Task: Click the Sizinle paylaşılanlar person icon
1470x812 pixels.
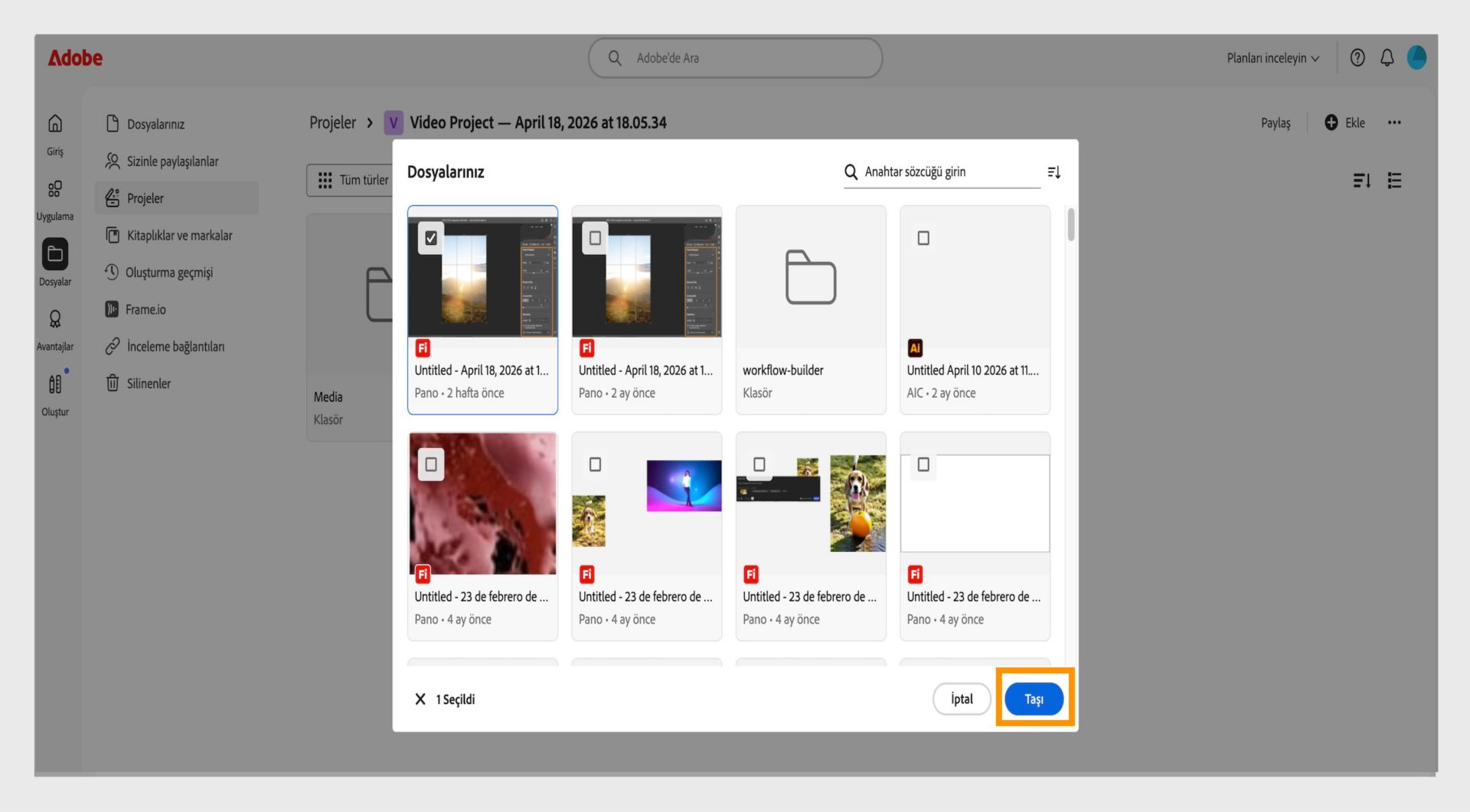Action: [113, 161]
